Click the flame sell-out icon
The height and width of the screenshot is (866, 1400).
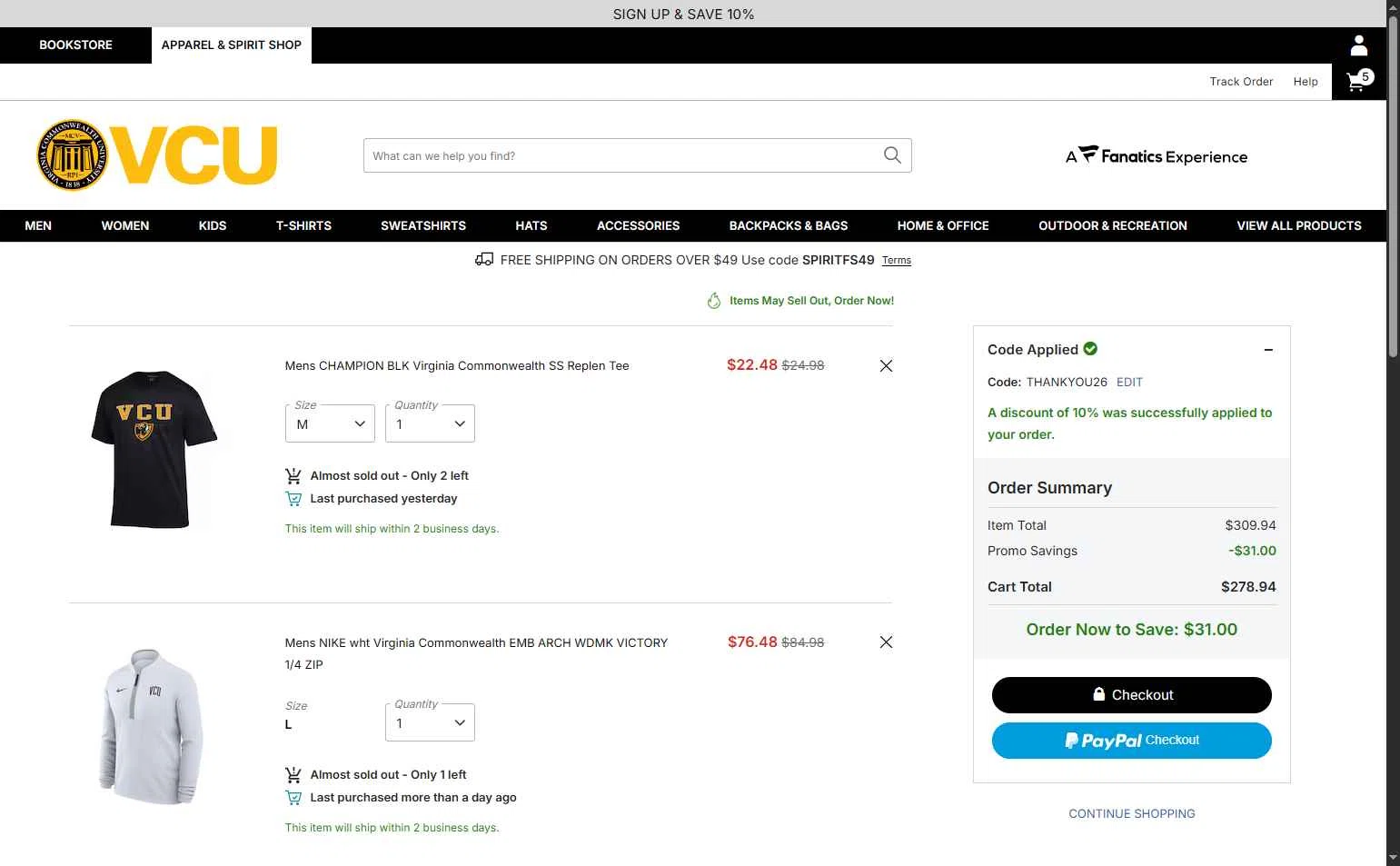point(714,301)
